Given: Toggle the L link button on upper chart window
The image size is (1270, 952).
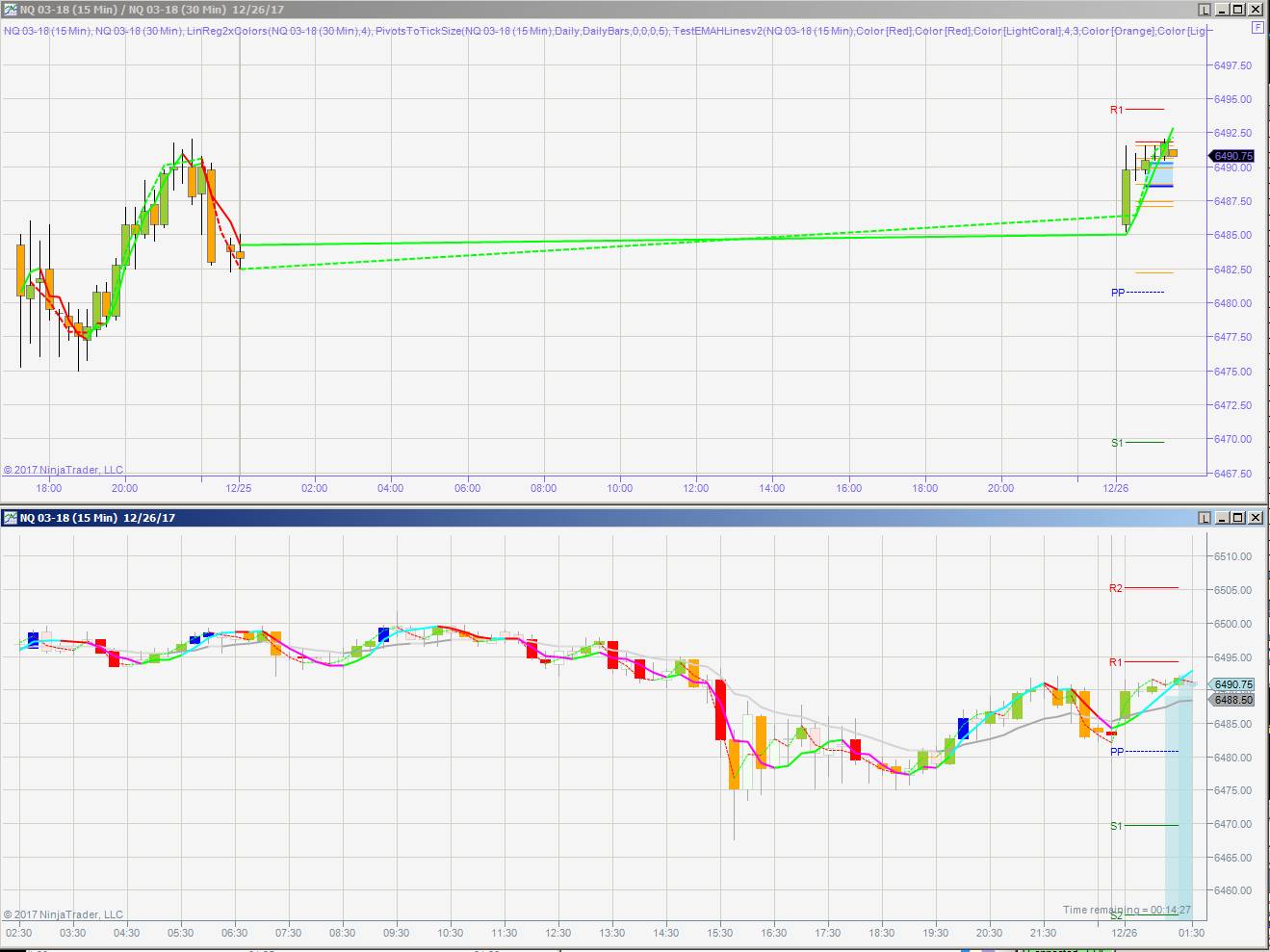Looking at the screenshot, I should click(1205, 10).
